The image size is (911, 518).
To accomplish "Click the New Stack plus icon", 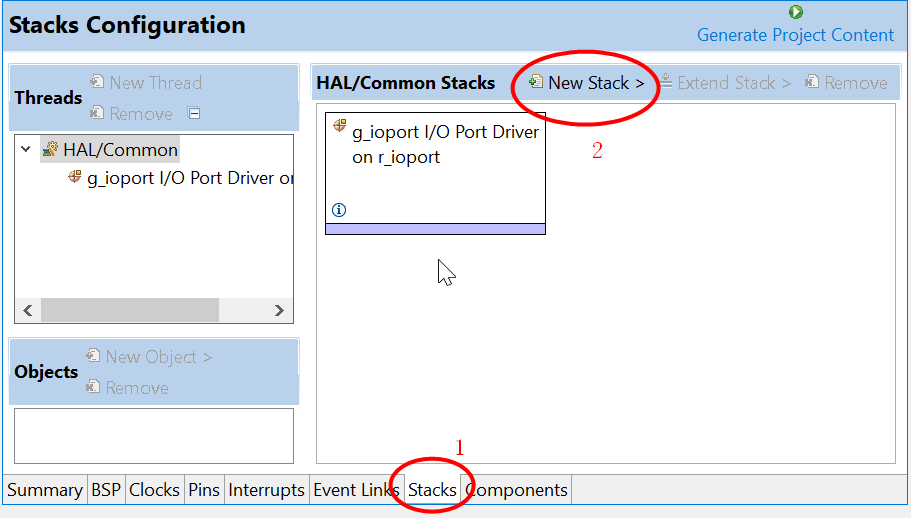I will coord(536,83).
